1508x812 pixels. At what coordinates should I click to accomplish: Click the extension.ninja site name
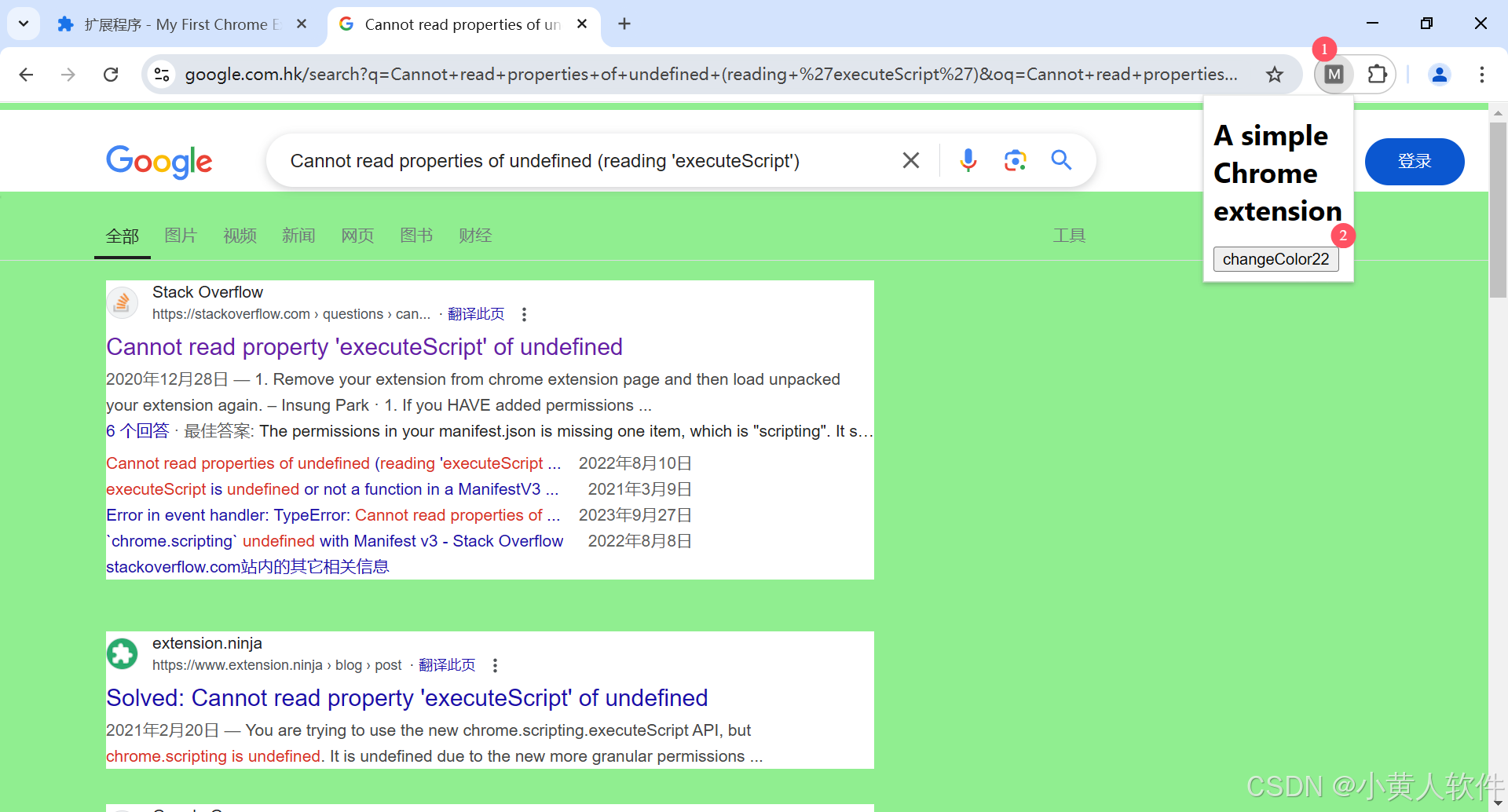pyautogui.click(x=207, y=643)
